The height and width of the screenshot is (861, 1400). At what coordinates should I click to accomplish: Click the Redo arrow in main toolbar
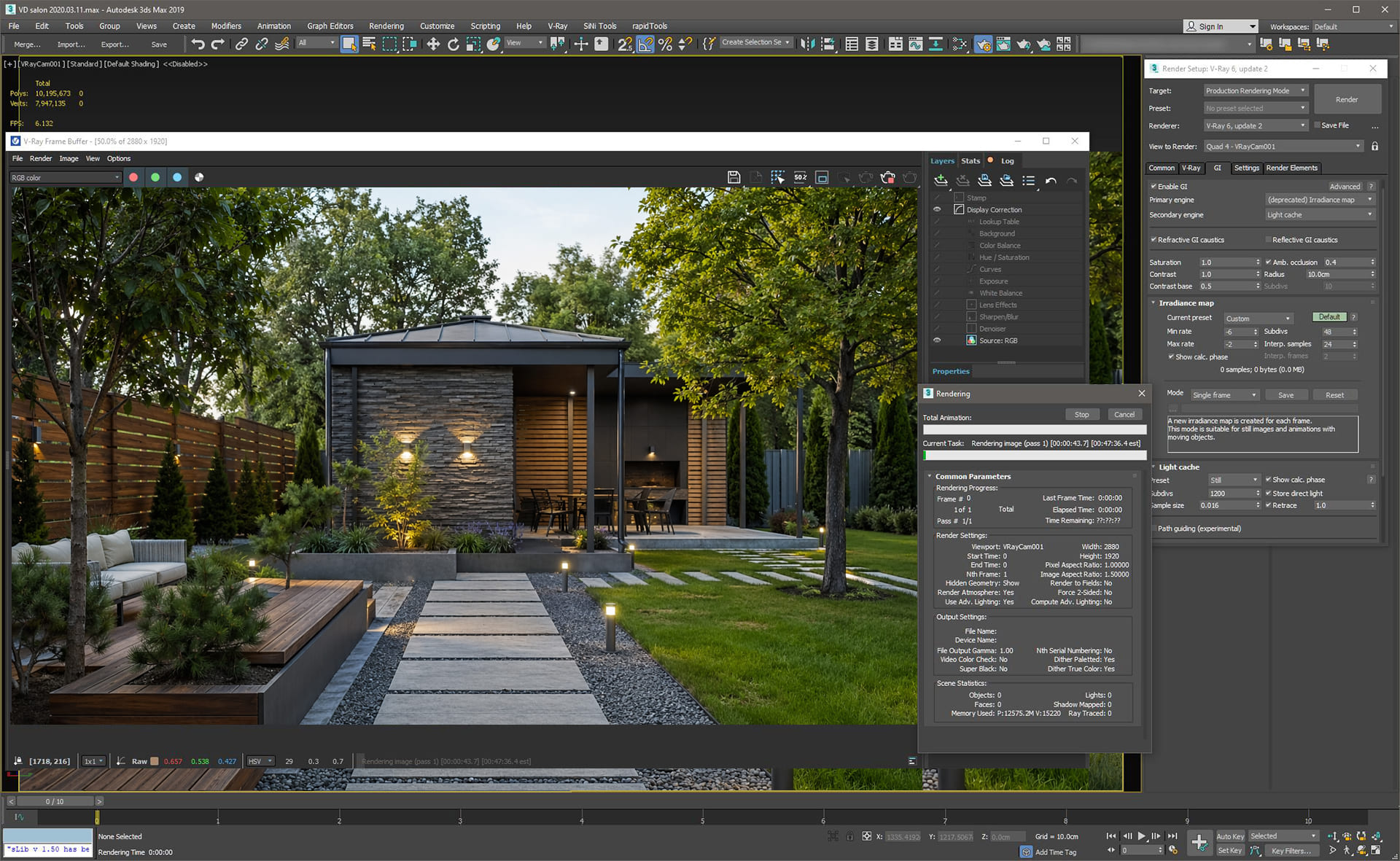[x=217, y=44]
